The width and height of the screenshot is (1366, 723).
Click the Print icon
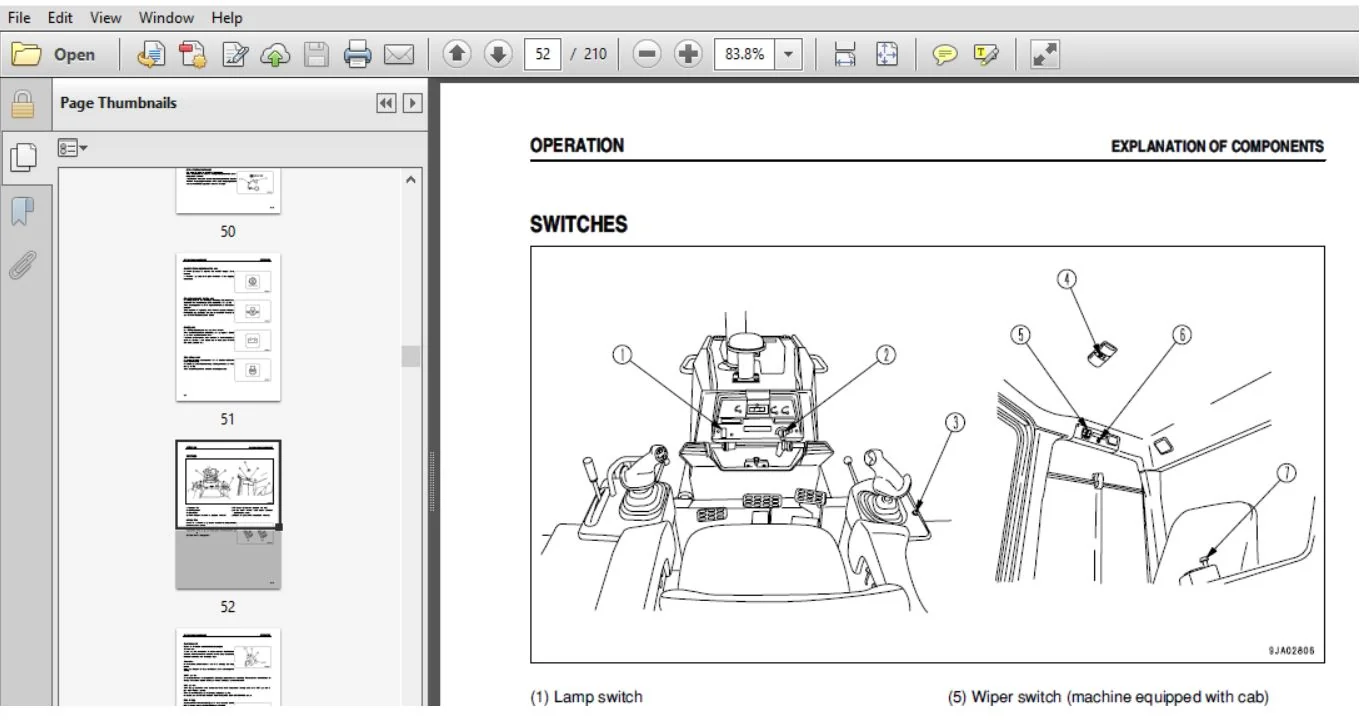pos(358,55)
